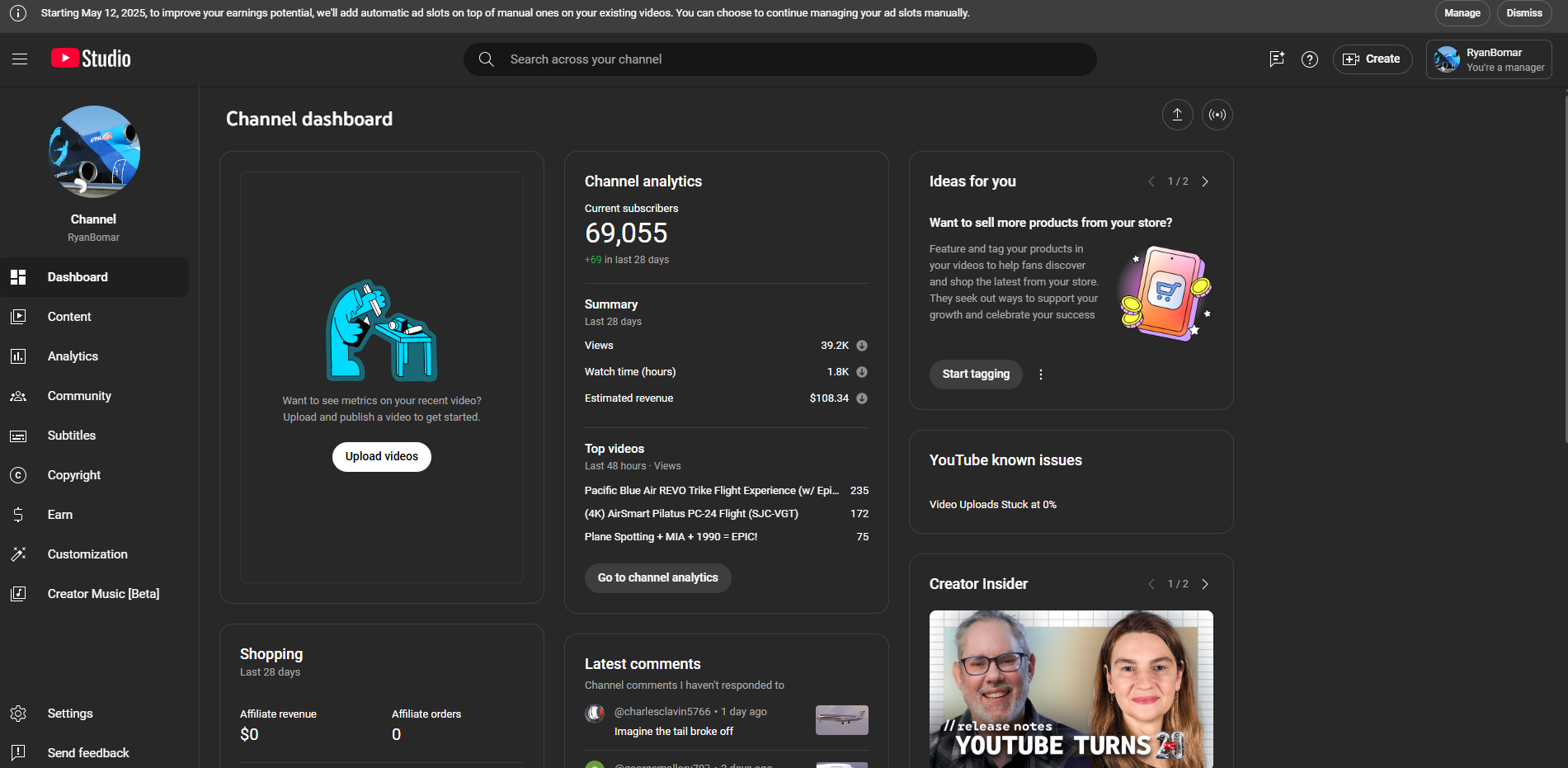Viewport: 1568px width, 768px height.
Task: Click the upload videos arrow icon
Action: [x=1178, y=115]
